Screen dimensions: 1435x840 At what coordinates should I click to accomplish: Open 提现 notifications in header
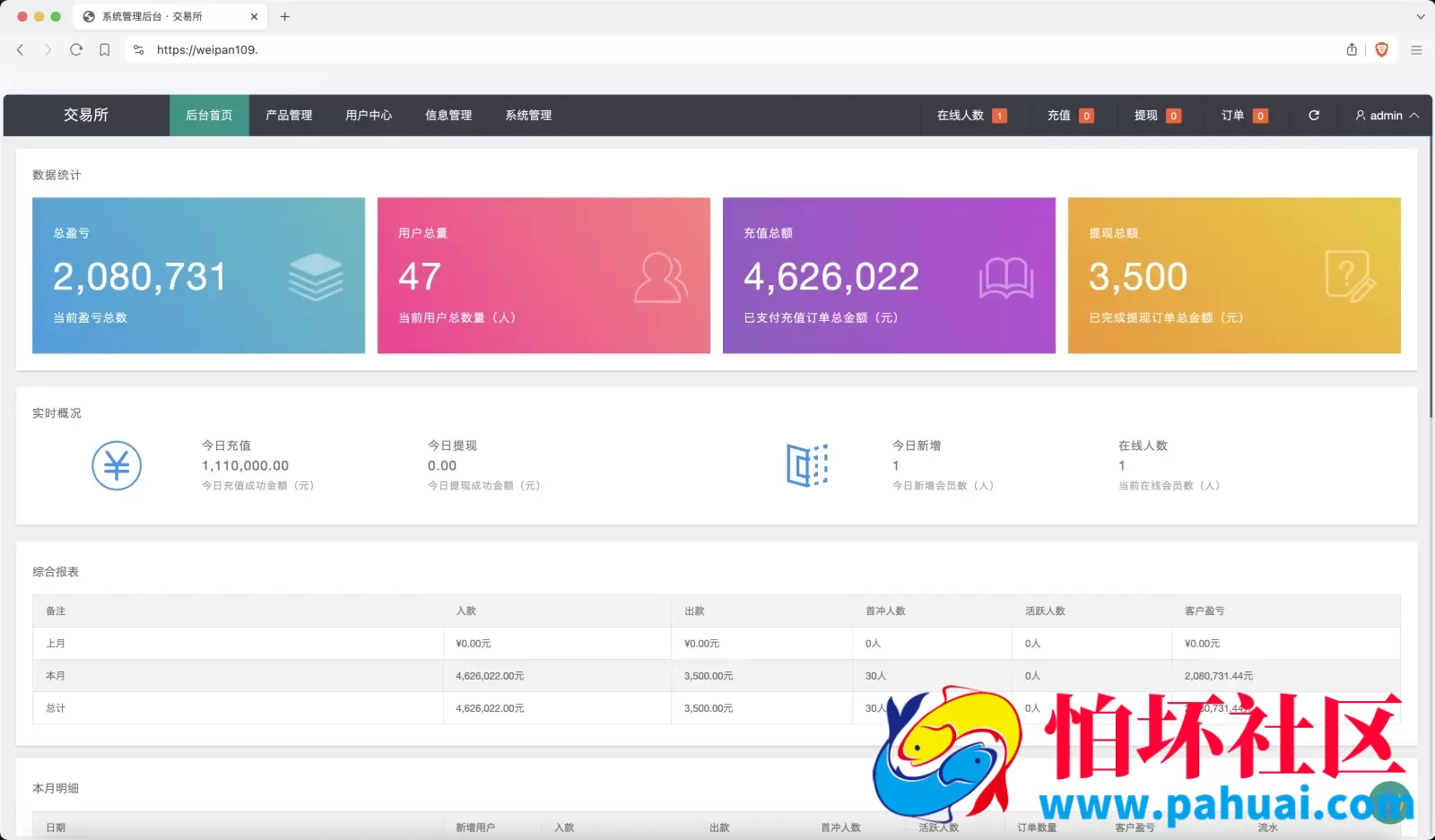point(1157,116)
